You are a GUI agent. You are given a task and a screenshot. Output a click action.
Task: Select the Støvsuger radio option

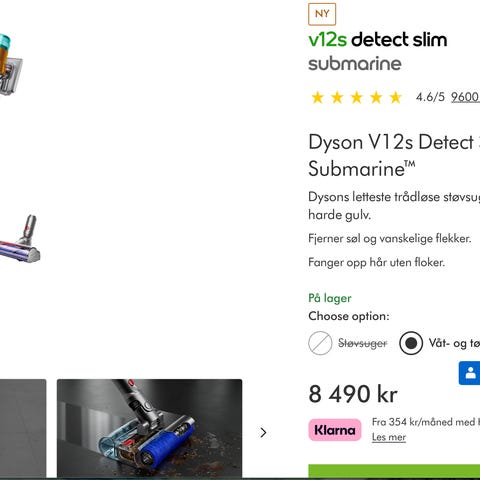point(320,343)
